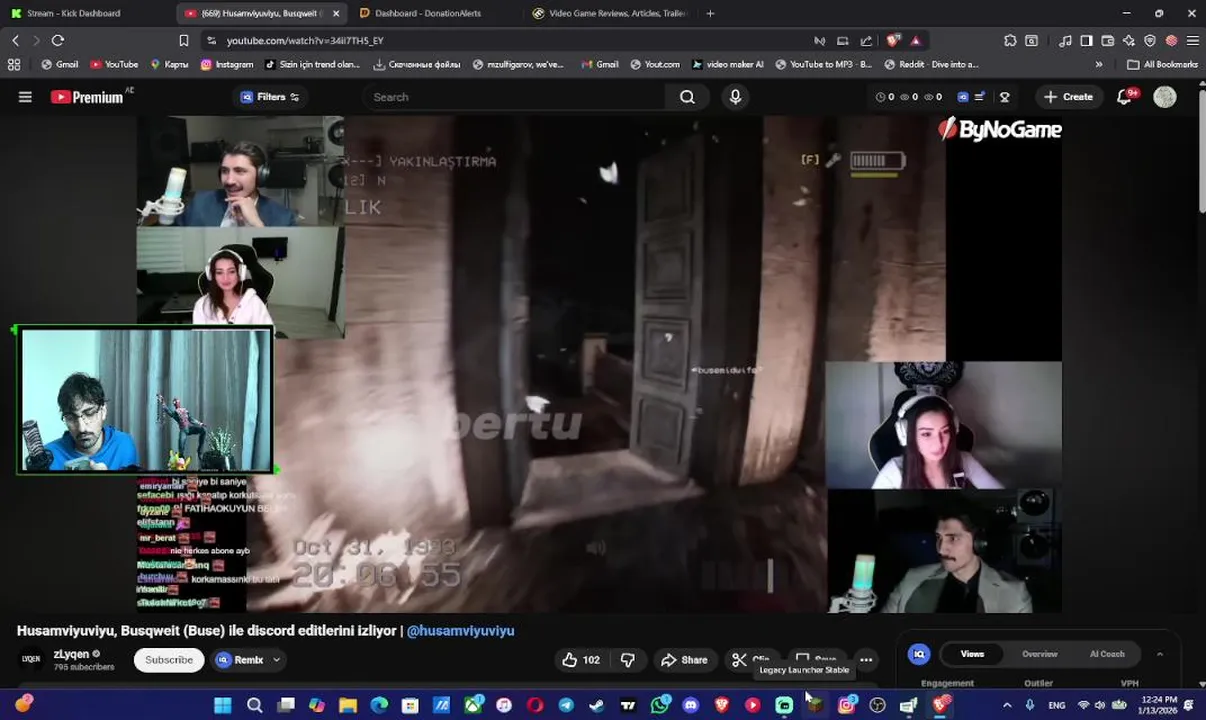Open WhatsApp from the taskbar
This screenshot has height=720, width=1206.
click(x=660, y=705)
